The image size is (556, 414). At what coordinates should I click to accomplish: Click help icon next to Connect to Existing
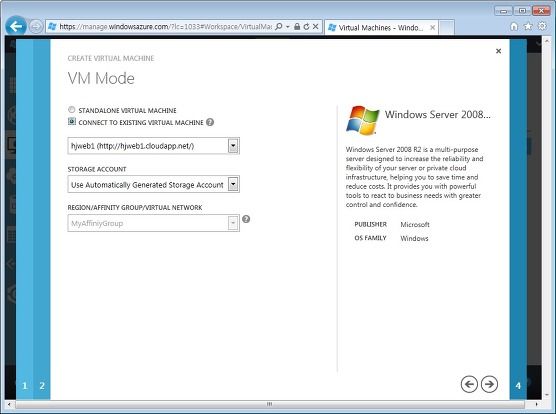click(x=210, y=122)
